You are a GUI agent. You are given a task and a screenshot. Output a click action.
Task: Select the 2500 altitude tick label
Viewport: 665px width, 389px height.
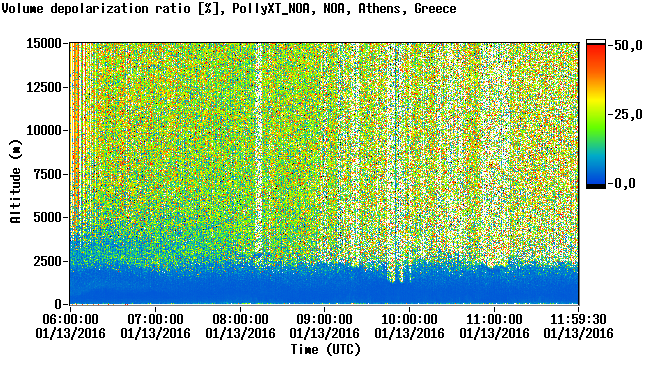47,261
